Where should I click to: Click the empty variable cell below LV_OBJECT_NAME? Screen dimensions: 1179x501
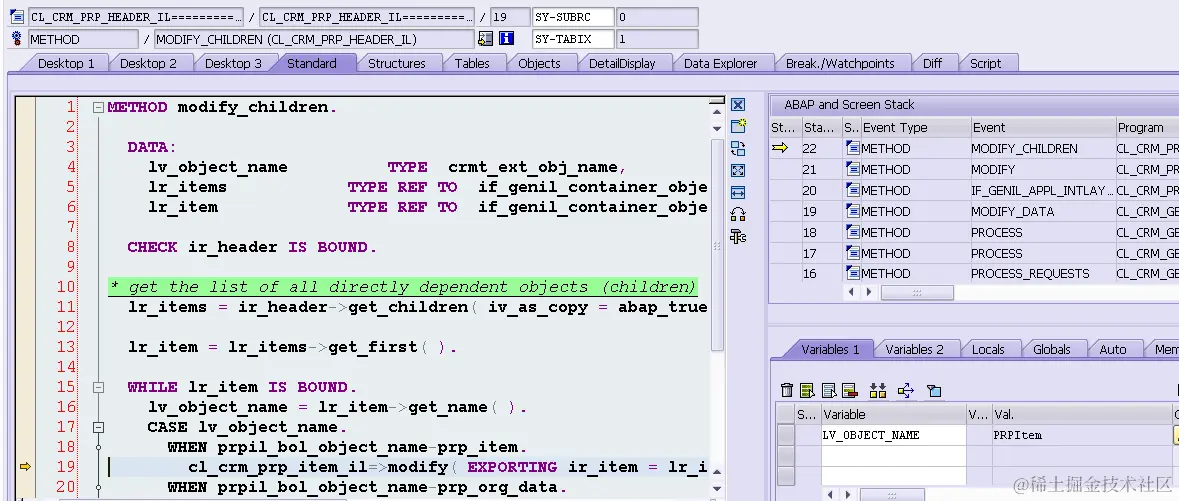[x=893, y=455]
